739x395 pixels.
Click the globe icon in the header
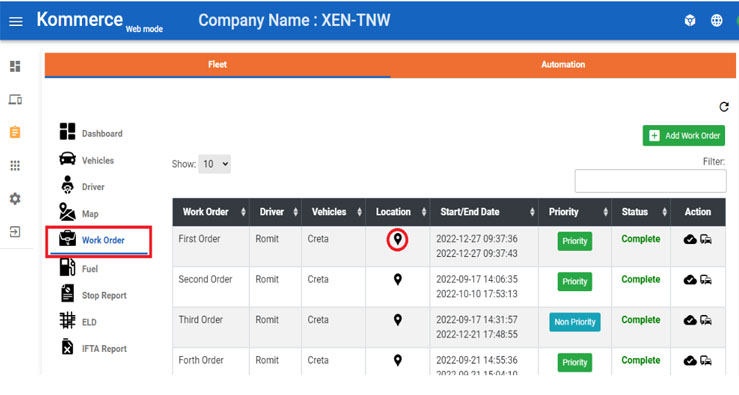716,21
